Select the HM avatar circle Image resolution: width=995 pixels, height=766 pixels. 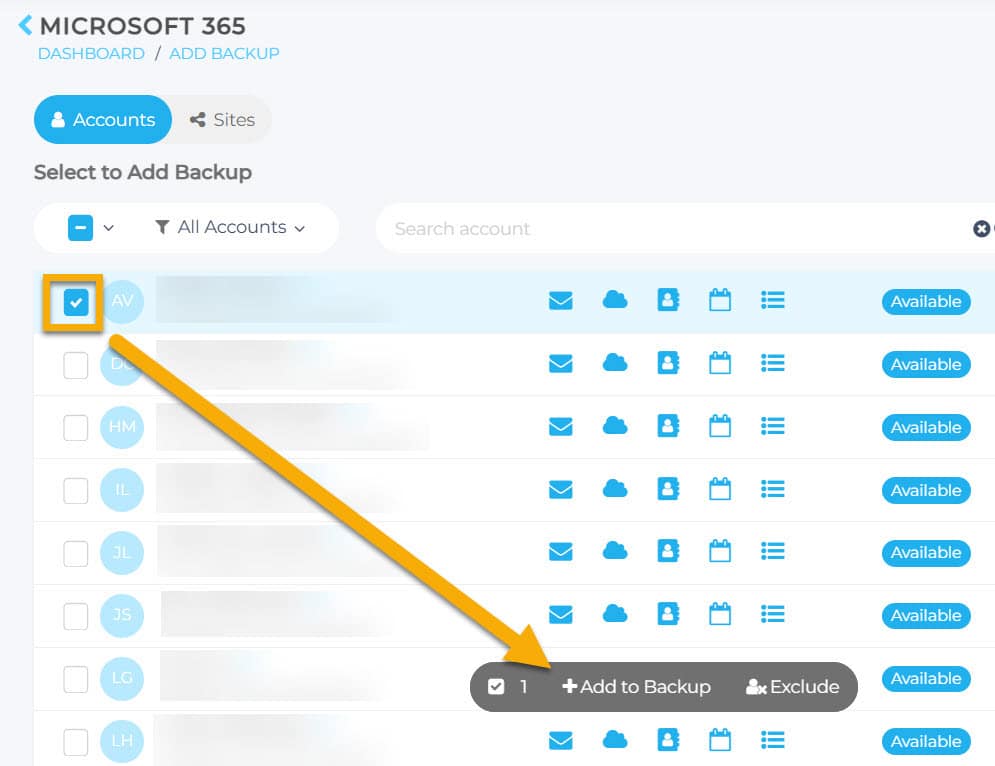(x=122, y=426)
